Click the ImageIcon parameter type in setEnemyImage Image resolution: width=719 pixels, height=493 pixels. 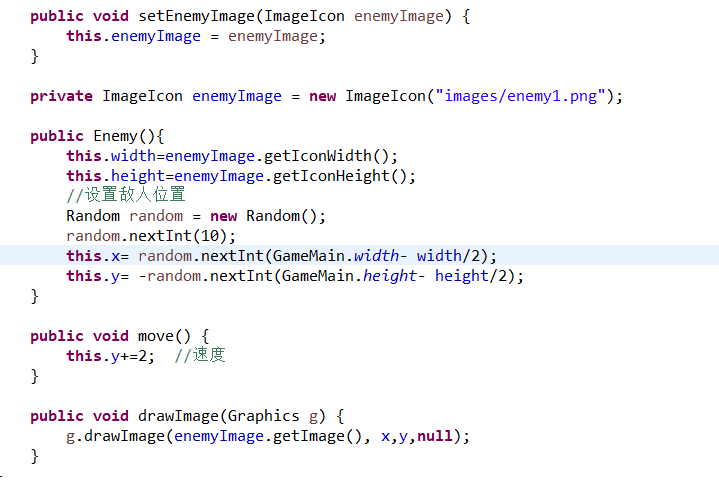[304, 16]
